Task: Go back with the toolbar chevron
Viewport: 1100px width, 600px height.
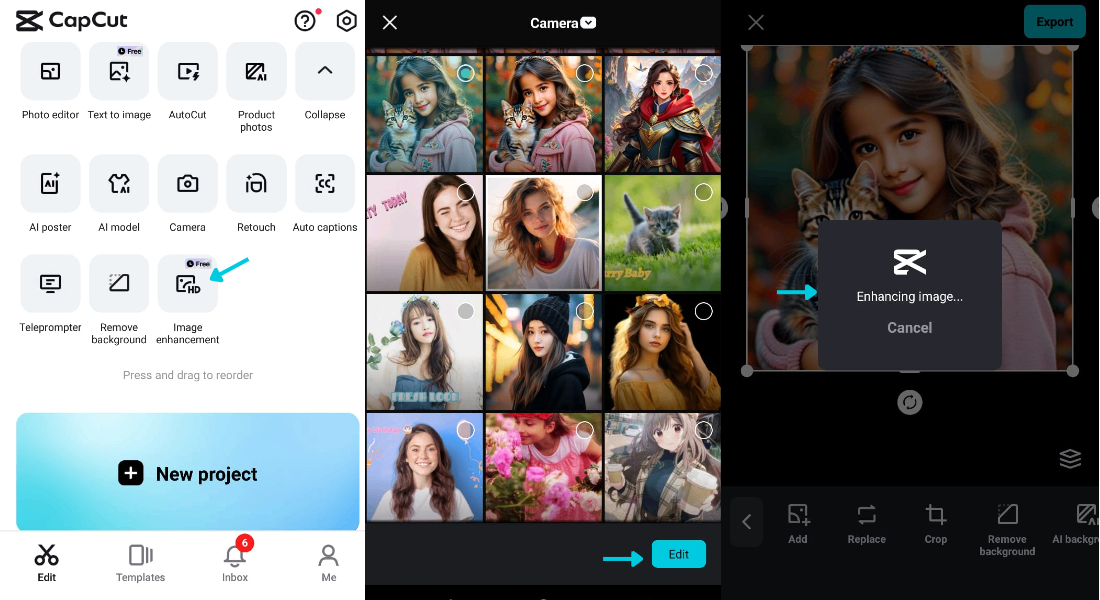Action: 746,521
